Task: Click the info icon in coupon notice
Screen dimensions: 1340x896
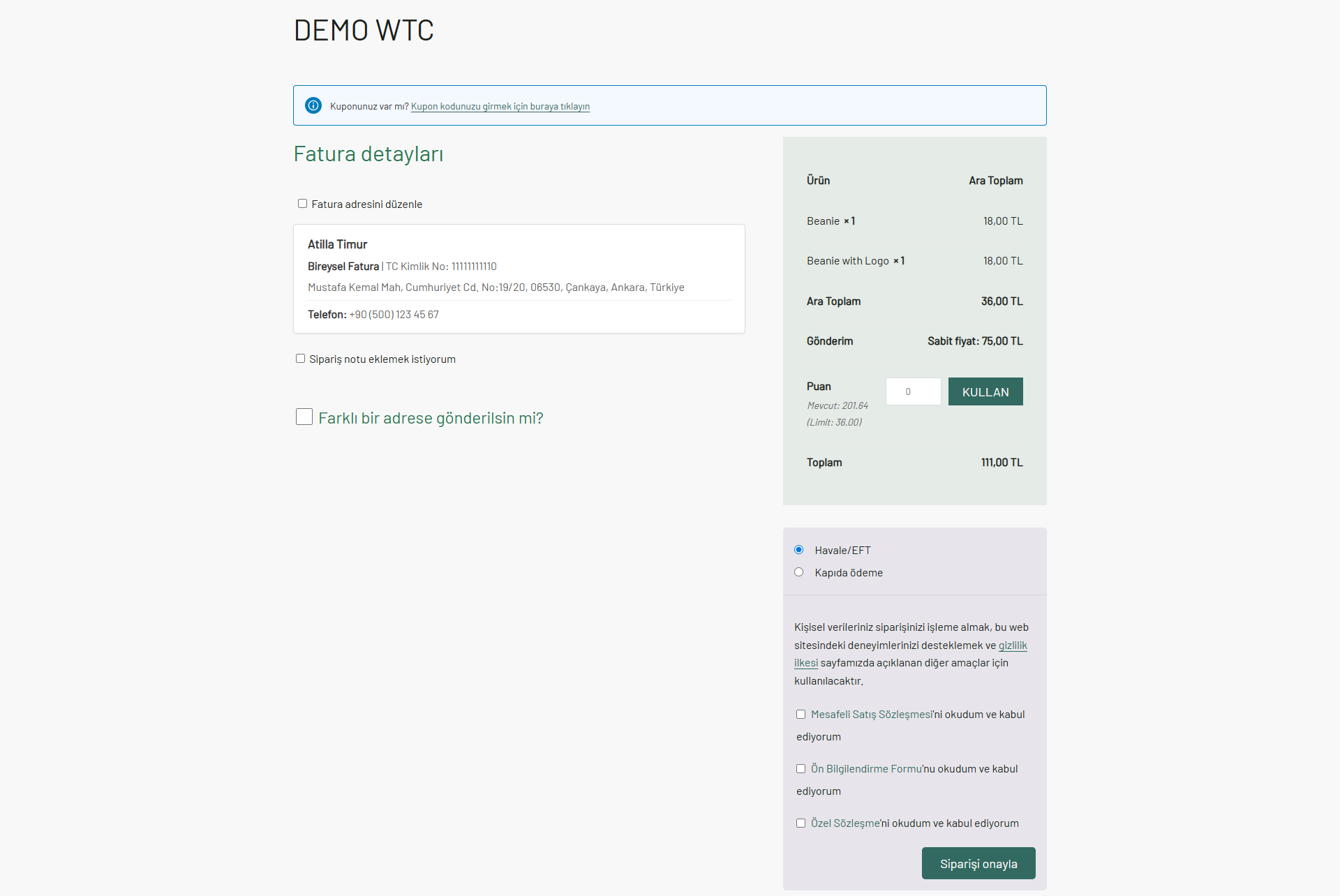Action: (313, 105)
